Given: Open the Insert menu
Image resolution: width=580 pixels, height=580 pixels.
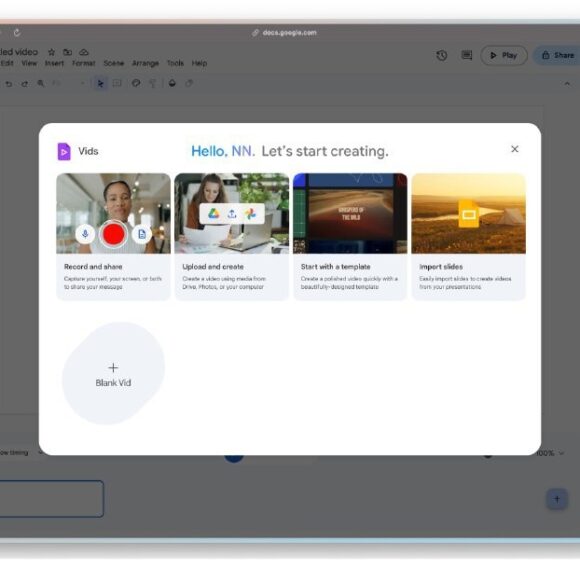Looking at the screenshot, I should click(54, 63).
